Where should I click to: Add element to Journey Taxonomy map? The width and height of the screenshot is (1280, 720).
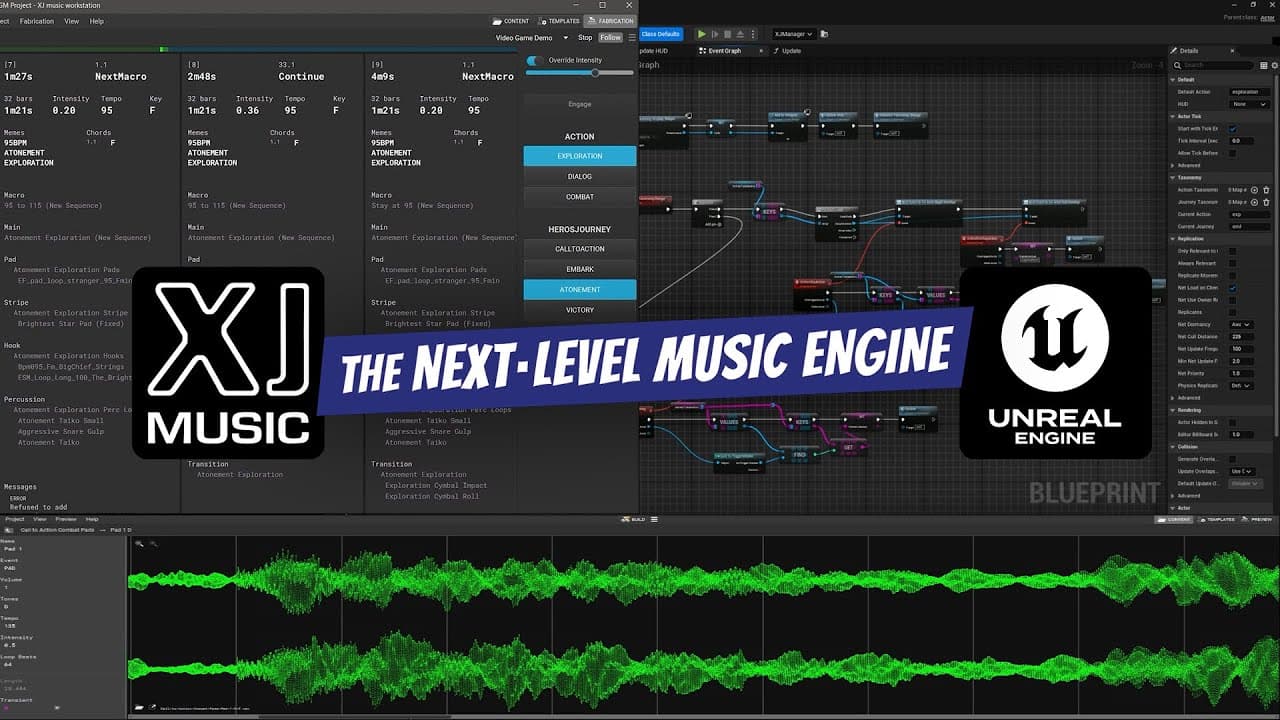click(1254, 202)
